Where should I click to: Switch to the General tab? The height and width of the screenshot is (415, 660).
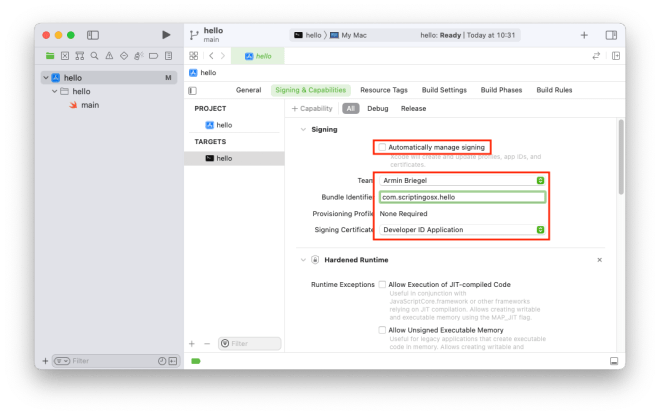click(x=248, y=90)
